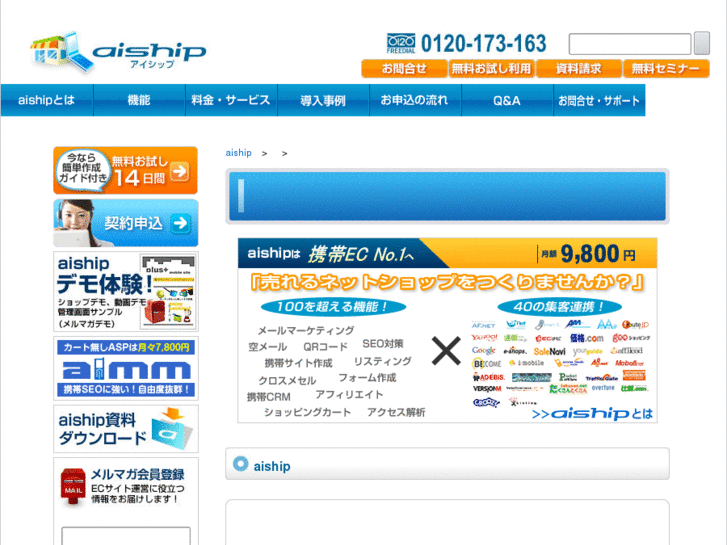
Task: Click the orange お問合せ button
Action: pyautogui.click(x=404, y=69)
